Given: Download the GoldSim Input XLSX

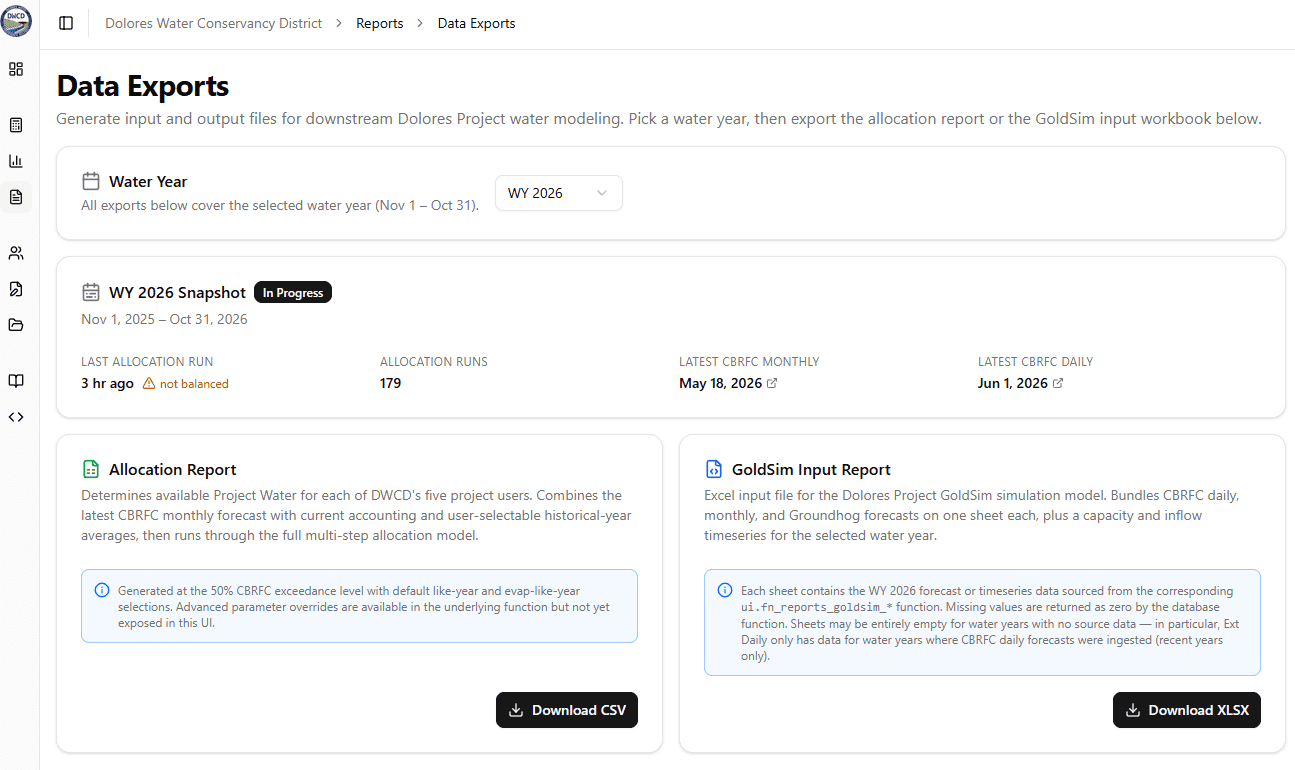Looking at the screenshot, I should point(1187,710).
